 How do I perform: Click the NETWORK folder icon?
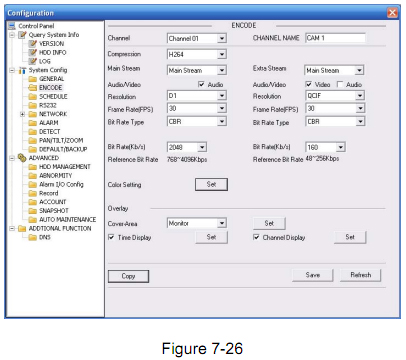pos(33,114)
